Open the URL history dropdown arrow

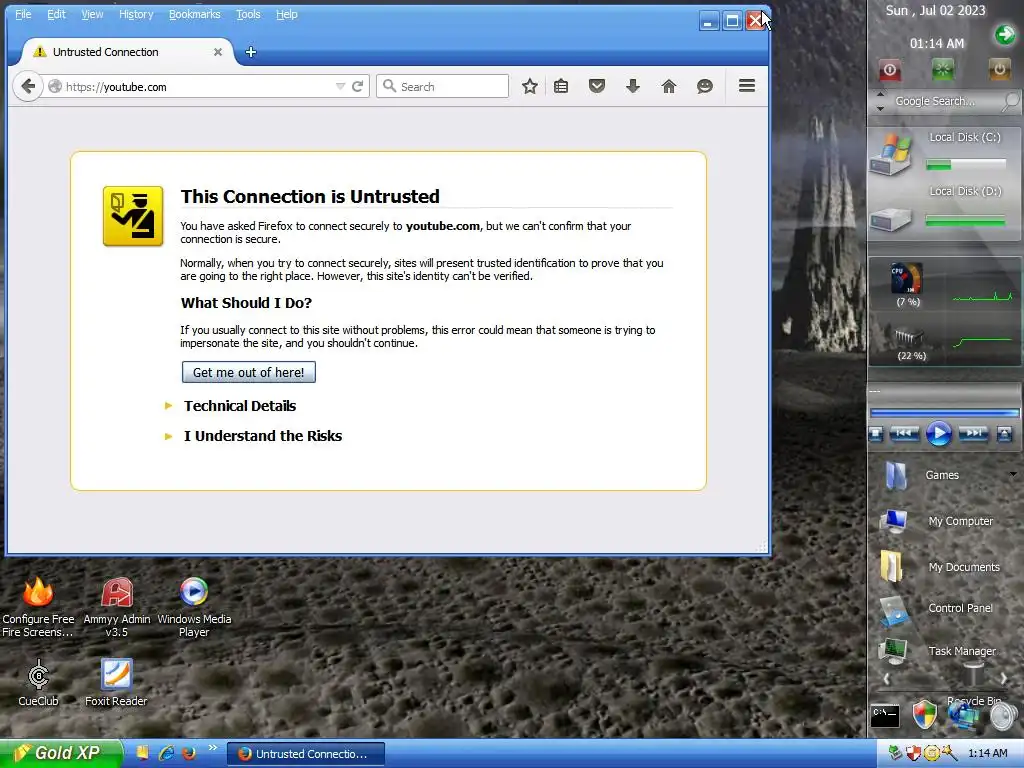pyautogui.click(x=340, y=86)
